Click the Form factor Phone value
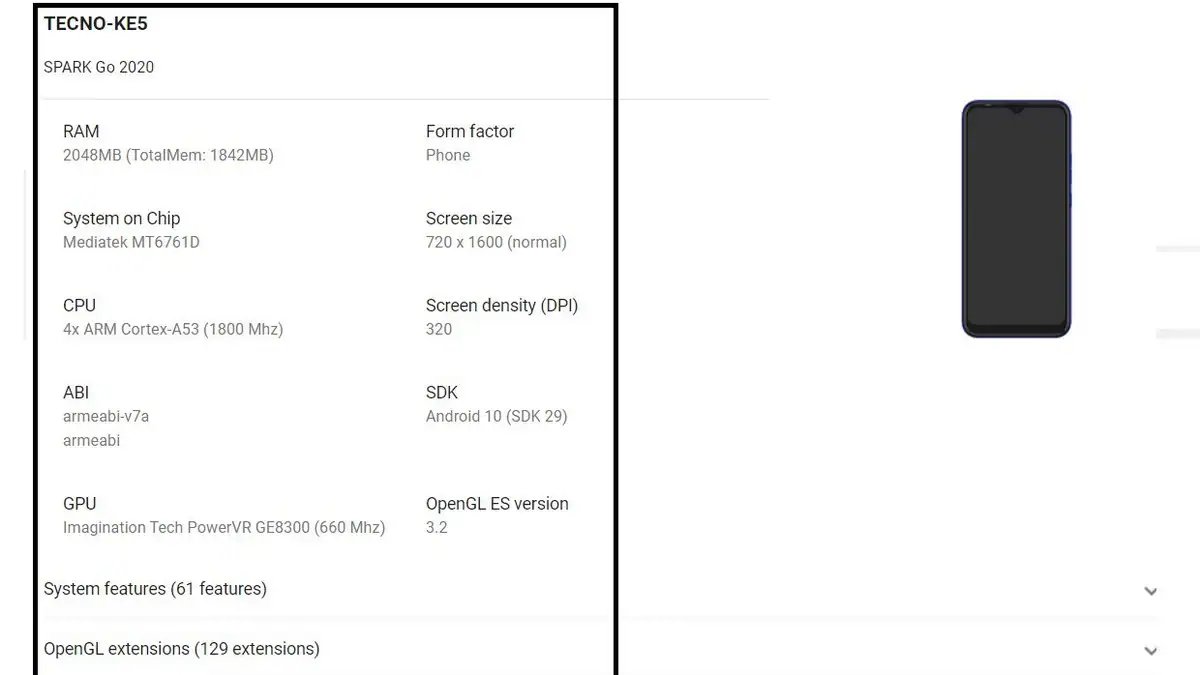This screenshot has width=1200, height=675. [x=448, y=155]
